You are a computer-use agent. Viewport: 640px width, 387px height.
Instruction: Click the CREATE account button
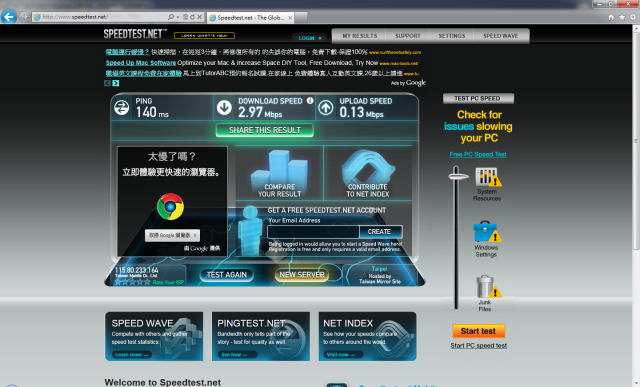(x=380, y=231)
